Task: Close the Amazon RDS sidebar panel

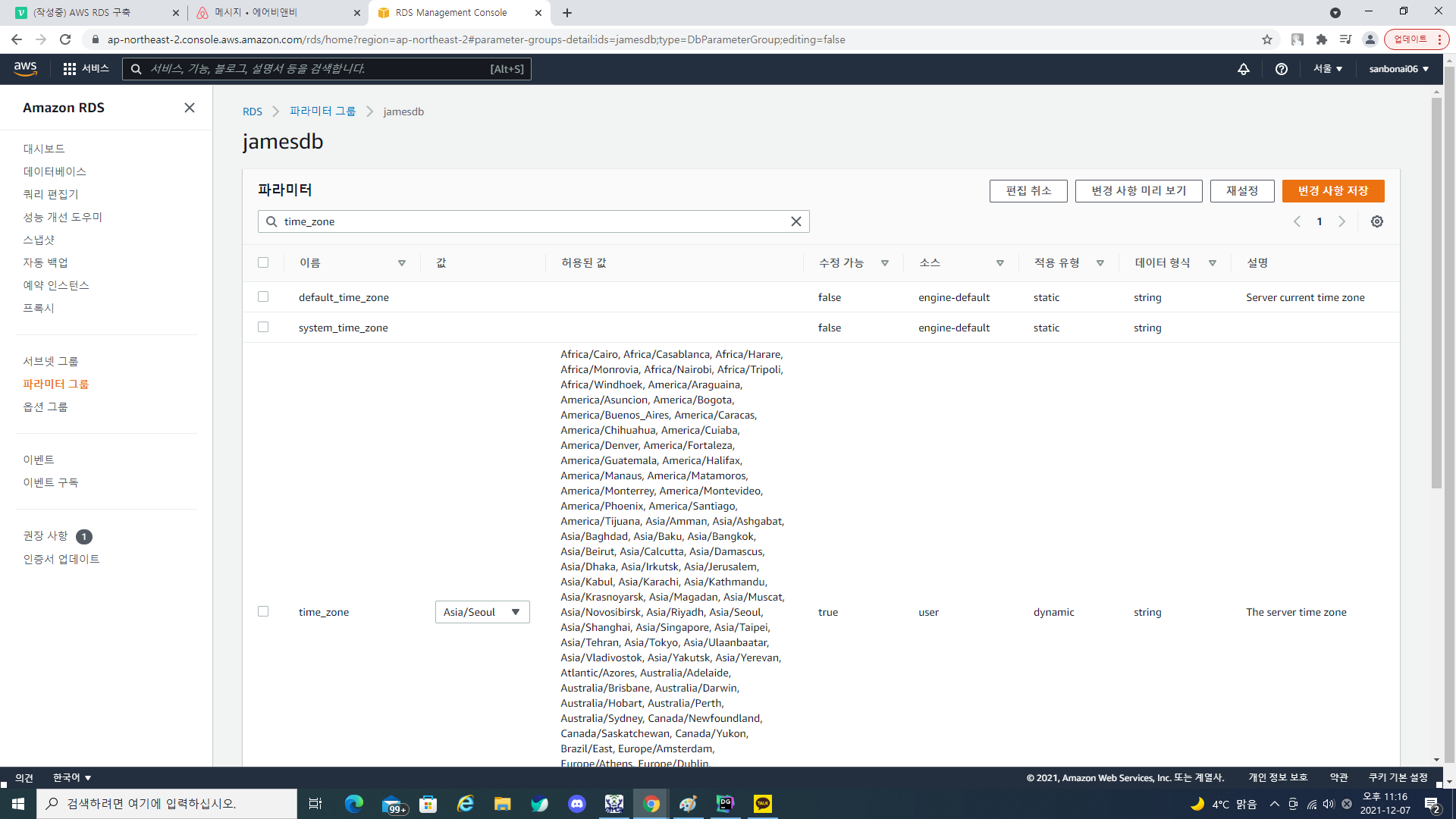Action: click(190, 108)
